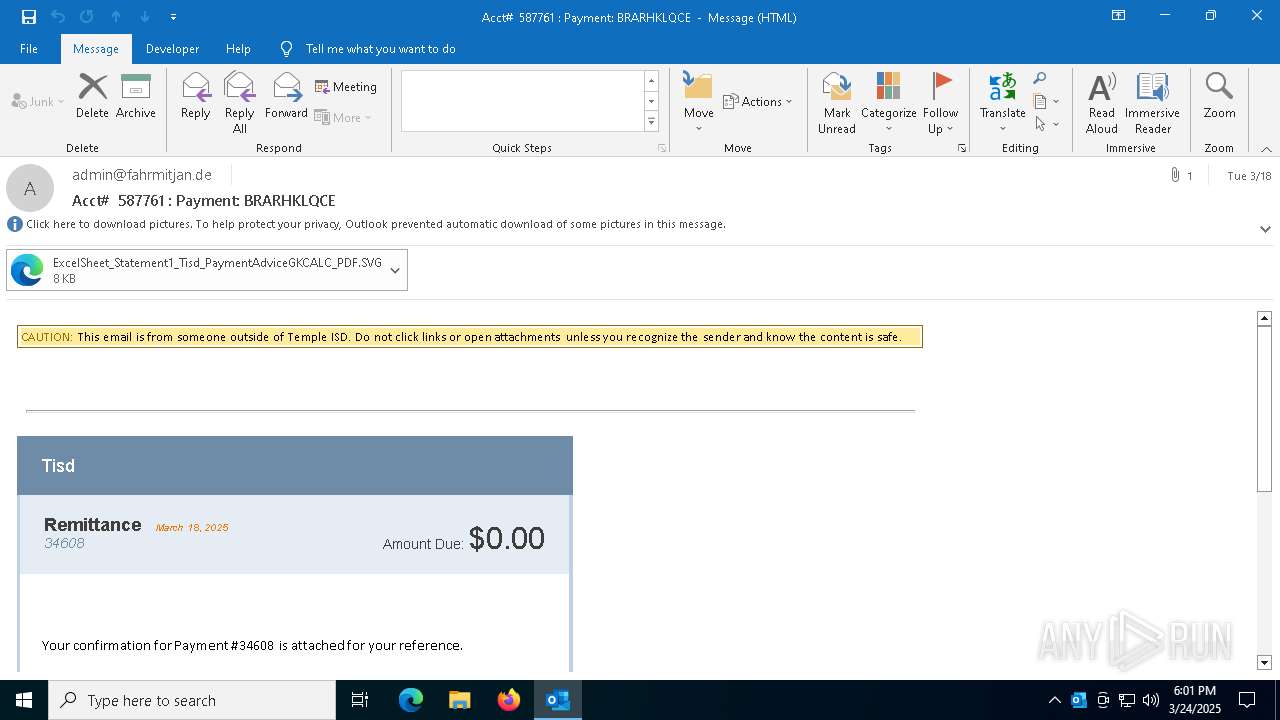The image size is (1280, 720).
Task: Start Read Aloud
Action: click(1102, 102)
